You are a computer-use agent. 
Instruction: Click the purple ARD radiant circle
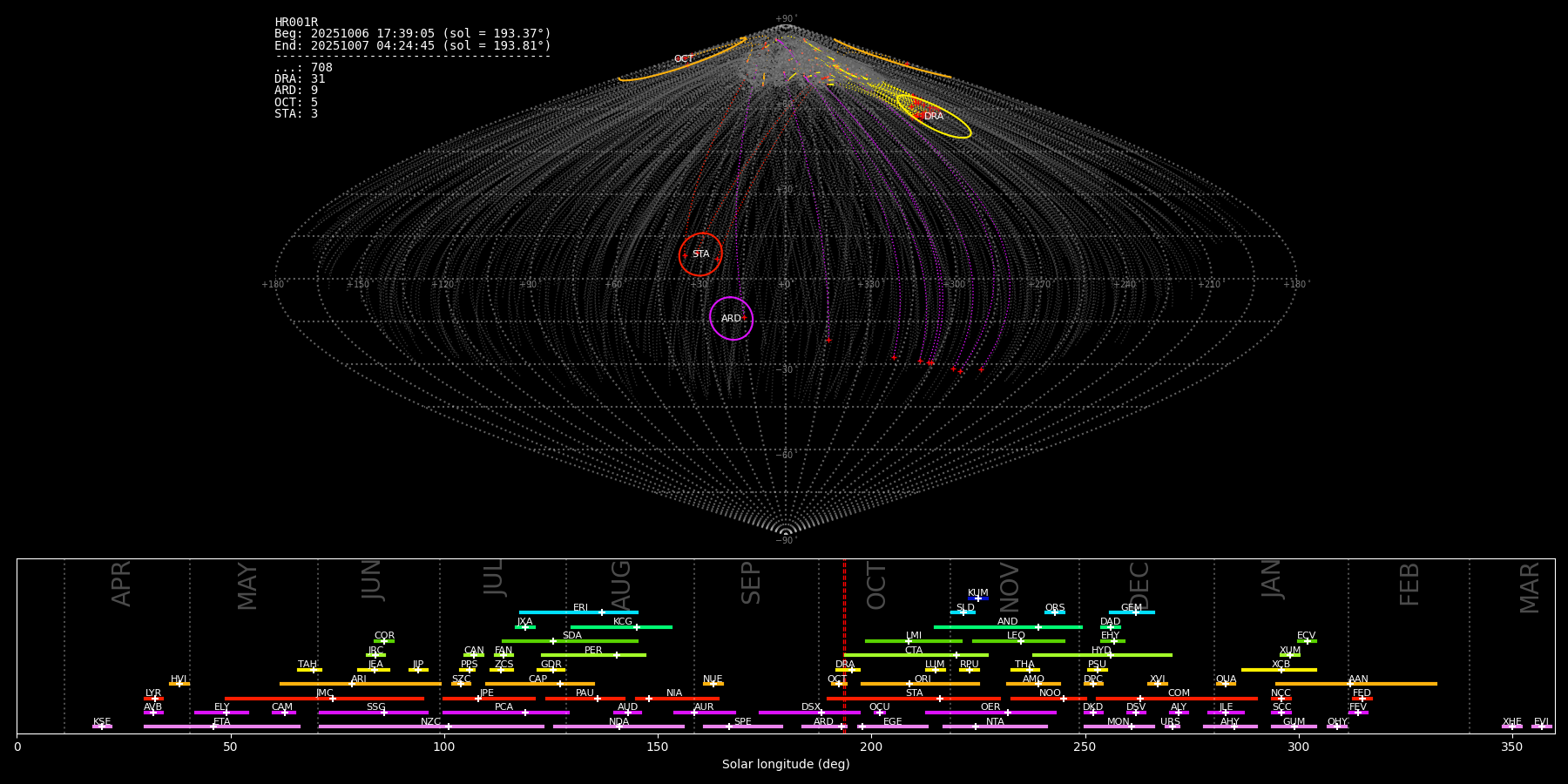[x=731, y=319]
